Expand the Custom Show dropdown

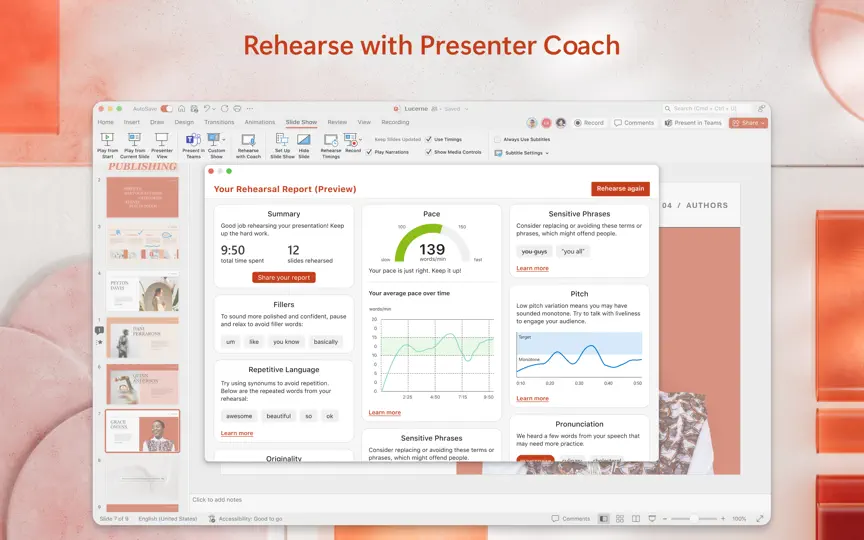224,139
